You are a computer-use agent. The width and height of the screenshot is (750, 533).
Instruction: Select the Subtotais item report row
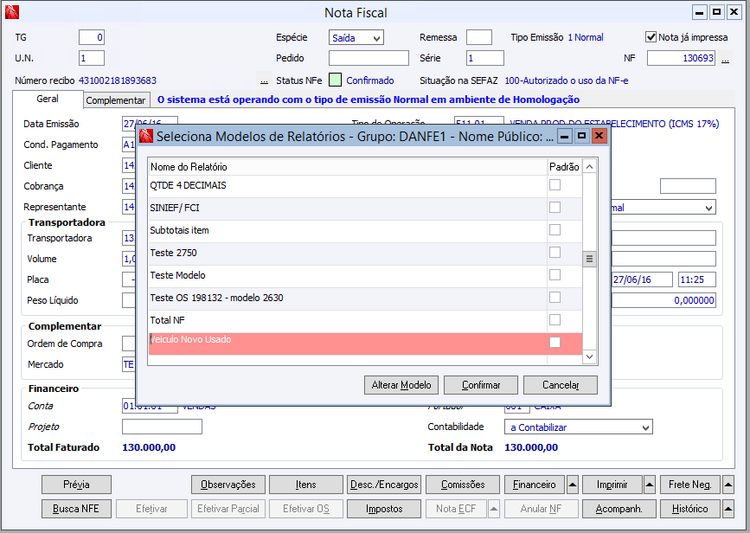(365, 231)
